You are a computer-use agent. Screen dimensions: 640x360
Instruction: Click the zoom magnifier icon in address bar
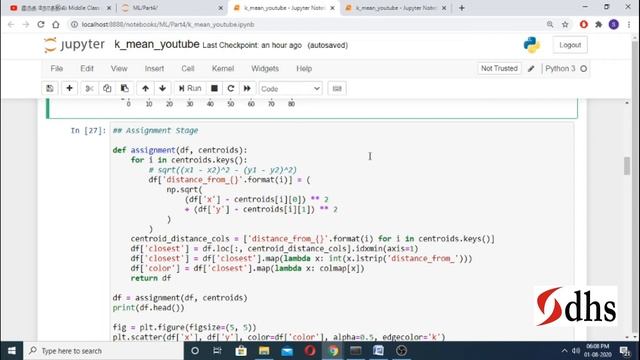click(x=550, y=24)
